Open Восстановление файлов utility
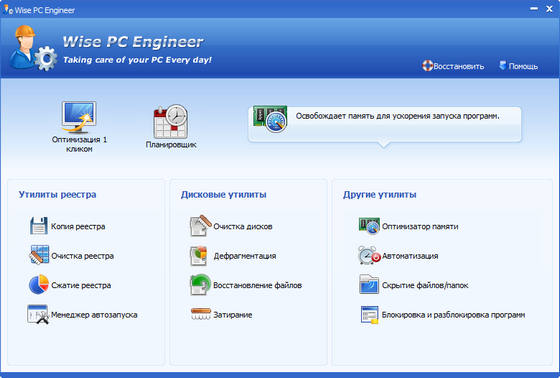Viewport: 560px width, 378px height. coord(258,285)
